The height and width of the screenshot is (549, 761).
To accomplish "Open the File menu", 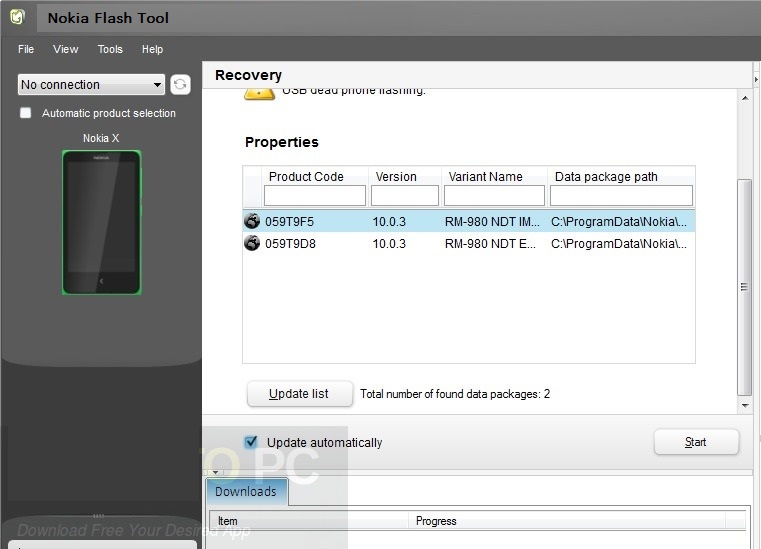I will click(x=26, y=49).
